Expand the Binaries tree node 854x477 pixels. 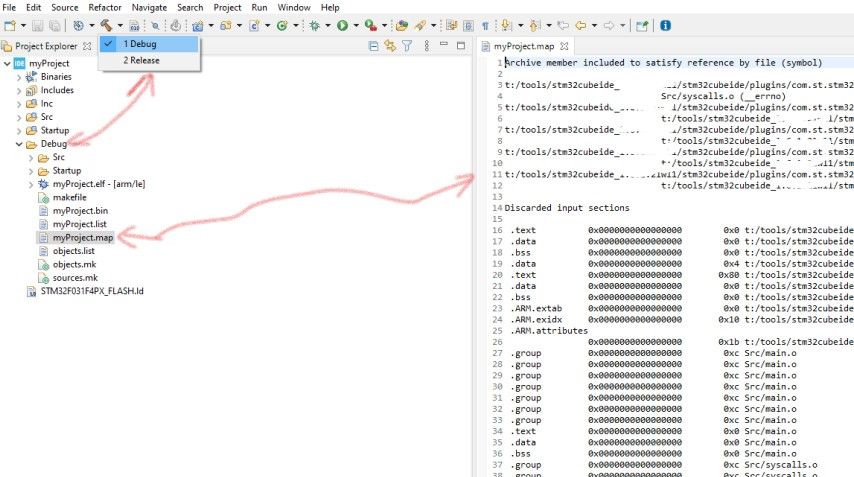click(19, 77)
